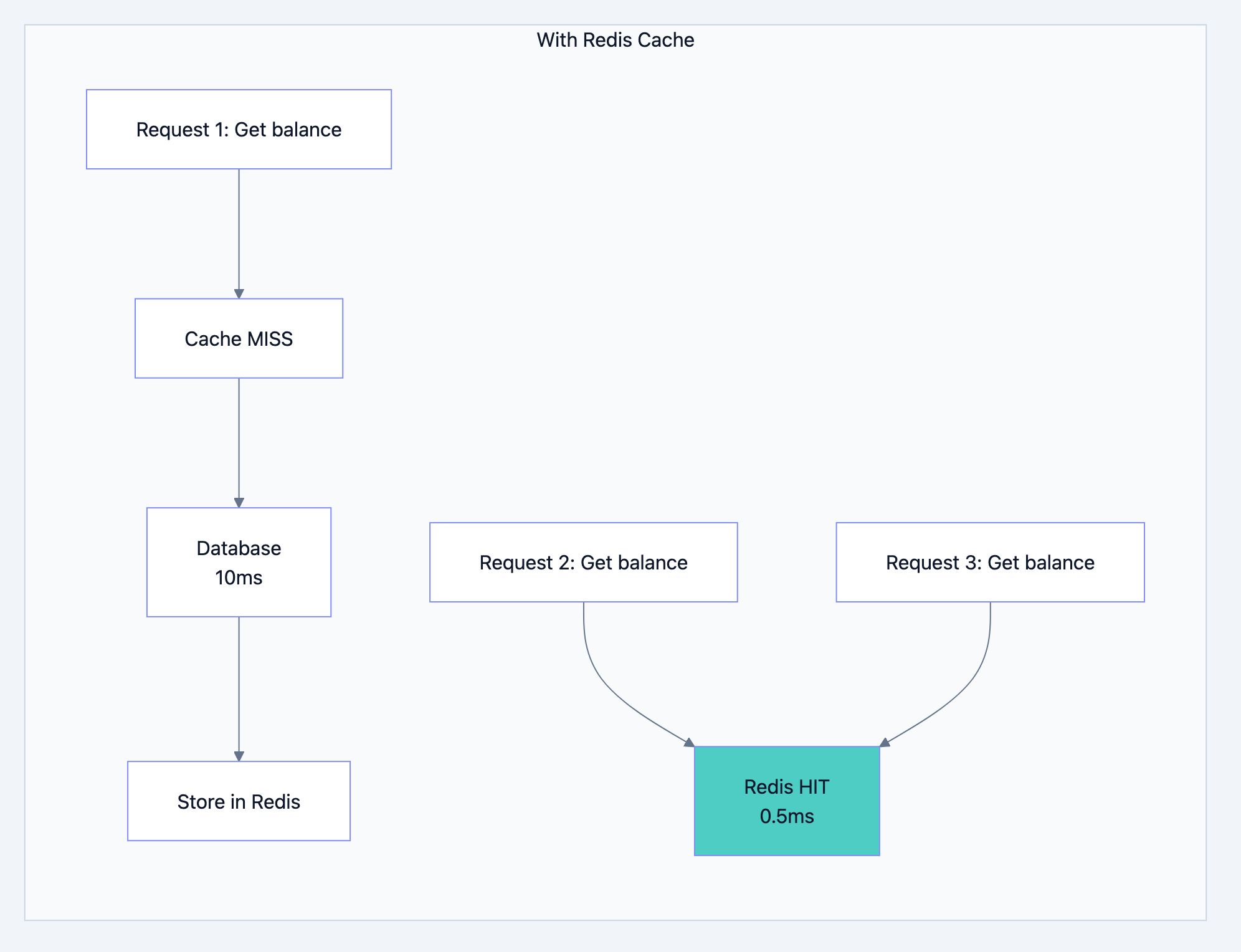Select the "Request 2: Get balance" node
This screenshot has width=1241, height=952.
[582, 561]
